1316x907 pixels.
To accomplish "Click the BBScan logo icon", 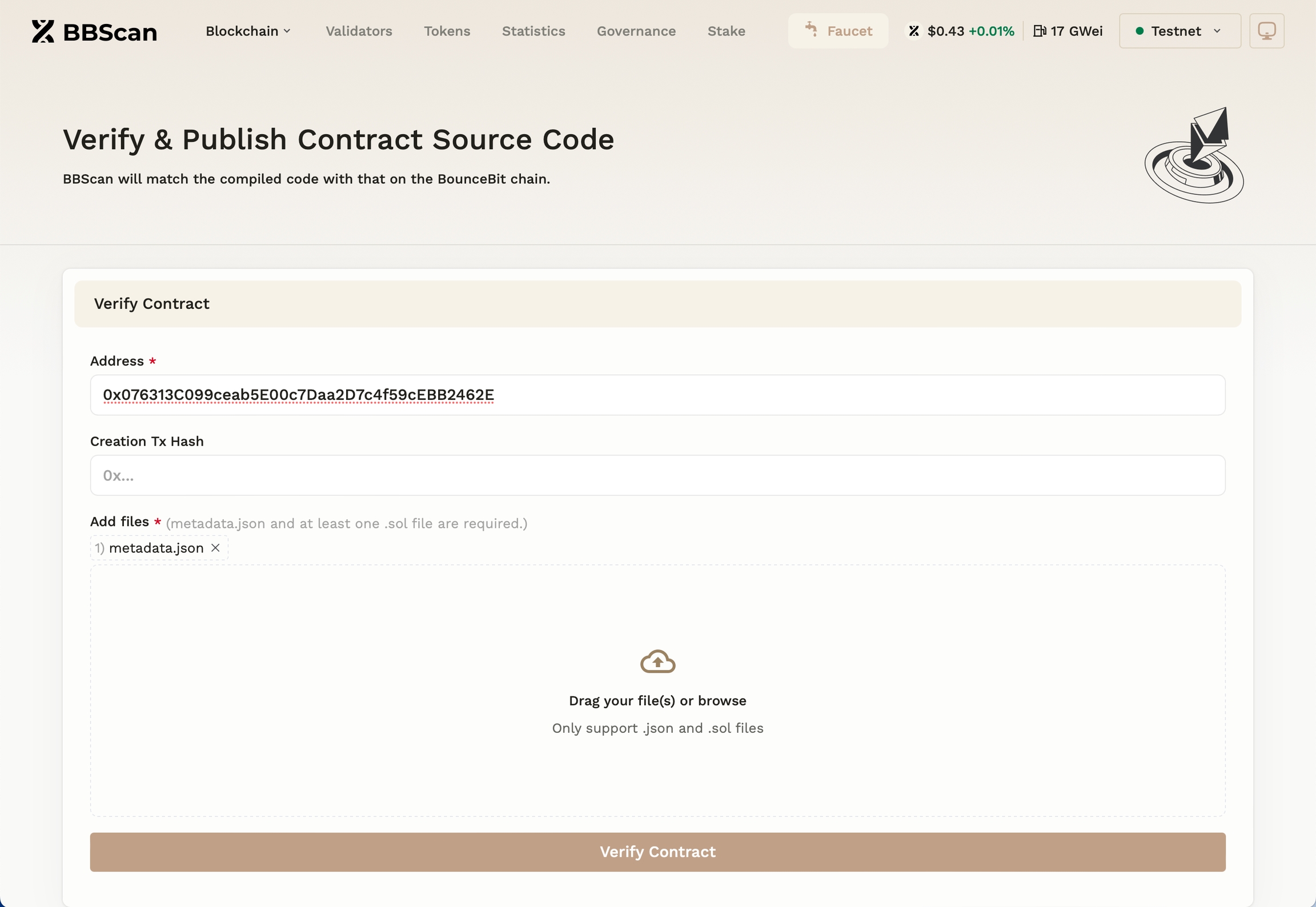I will tap(43, 31).
